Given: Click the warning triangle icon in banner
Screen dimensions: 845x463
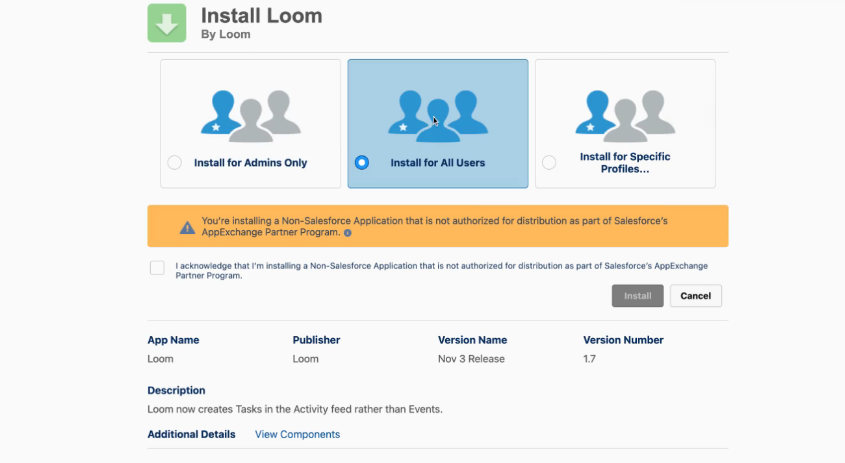Looking at the screenshot, I should click(x=187, y=227).
